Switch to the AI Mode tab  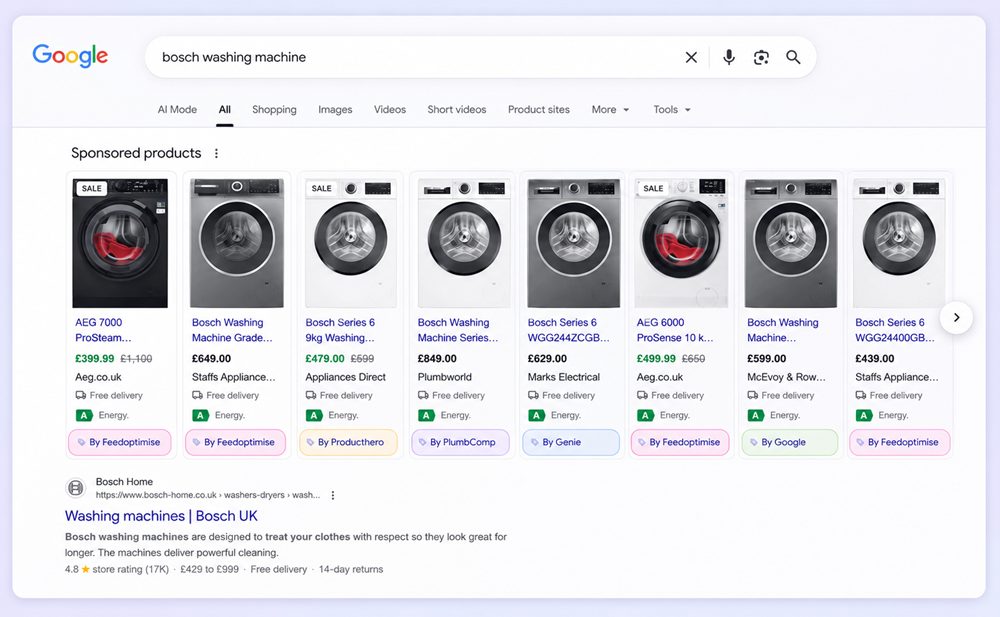[177, 110]
